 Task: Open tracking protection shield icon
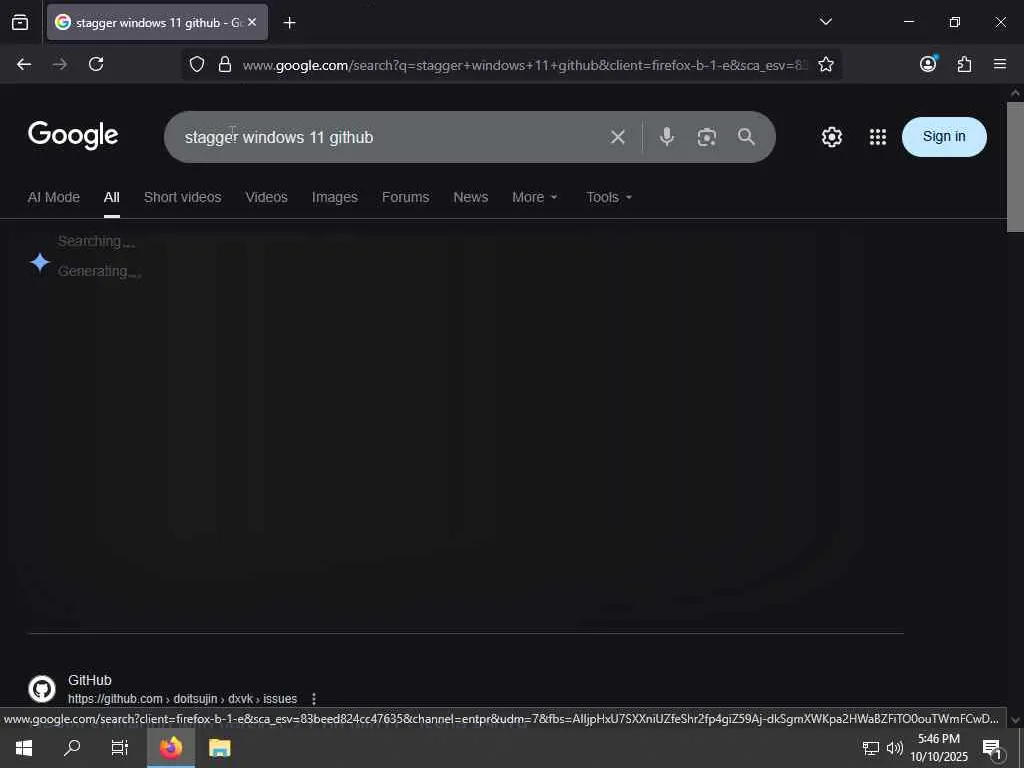coord(197,64)
